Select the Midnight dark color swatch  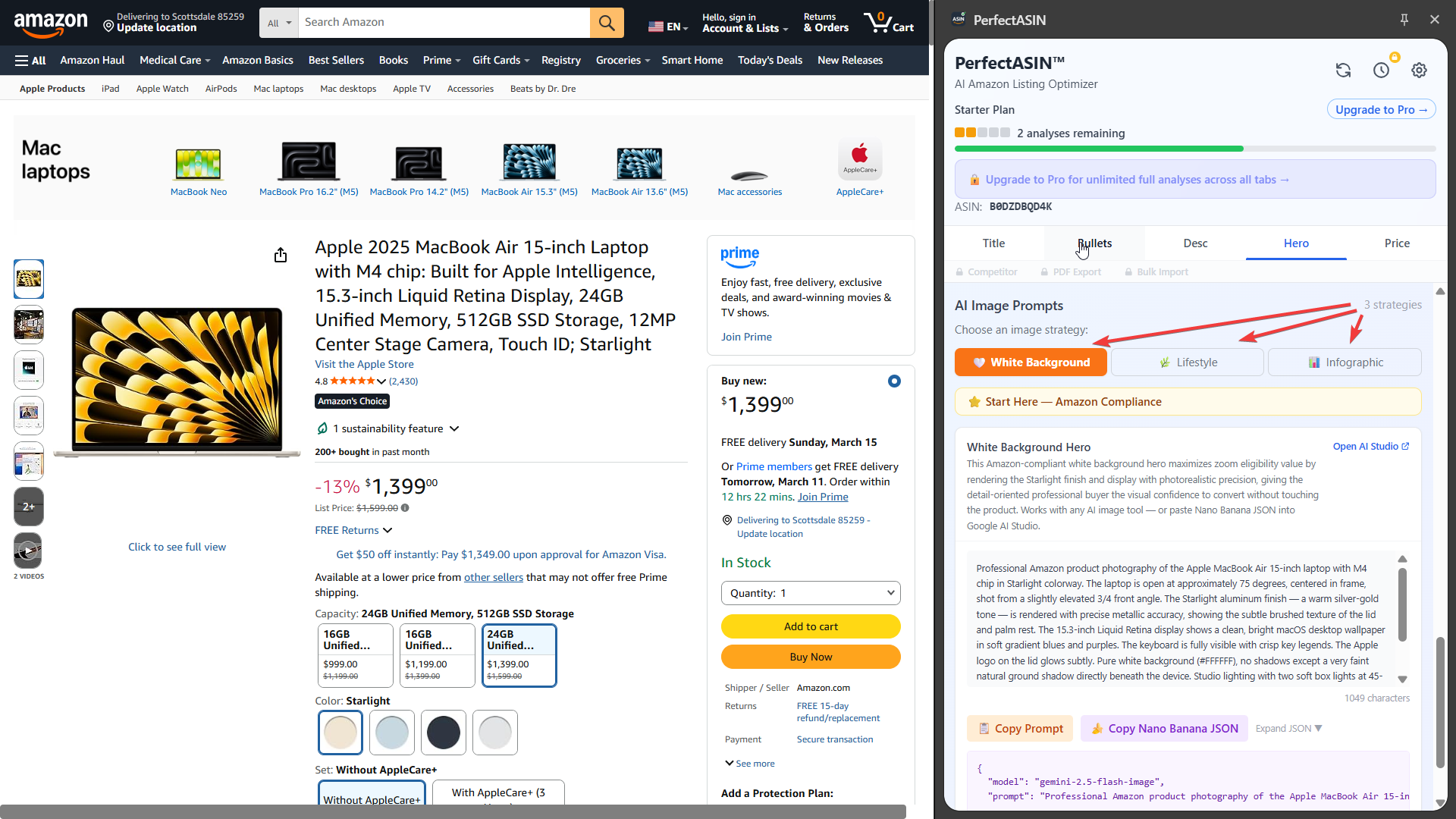443,732
